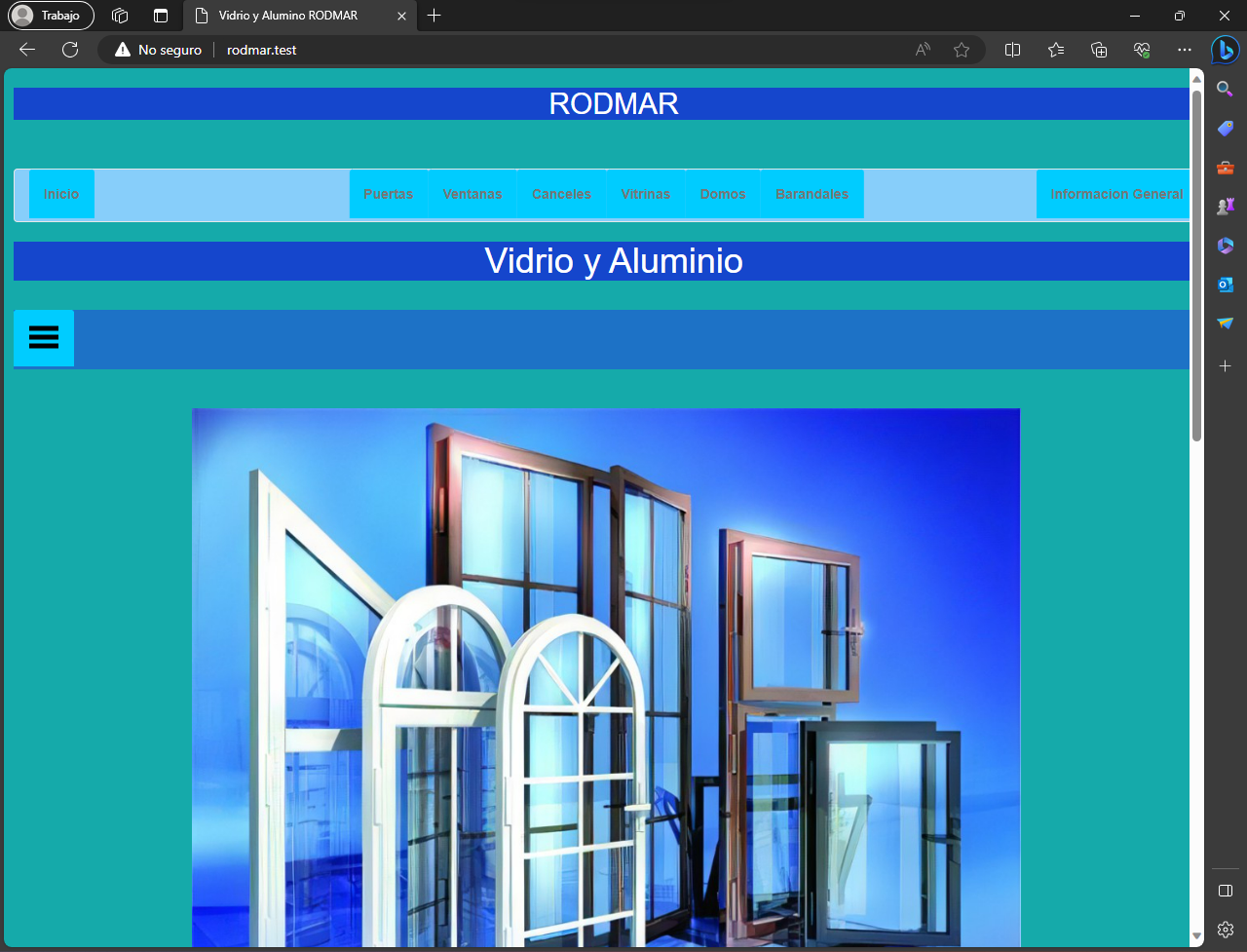Open Split screen in the toolbar

point(1012,50)
